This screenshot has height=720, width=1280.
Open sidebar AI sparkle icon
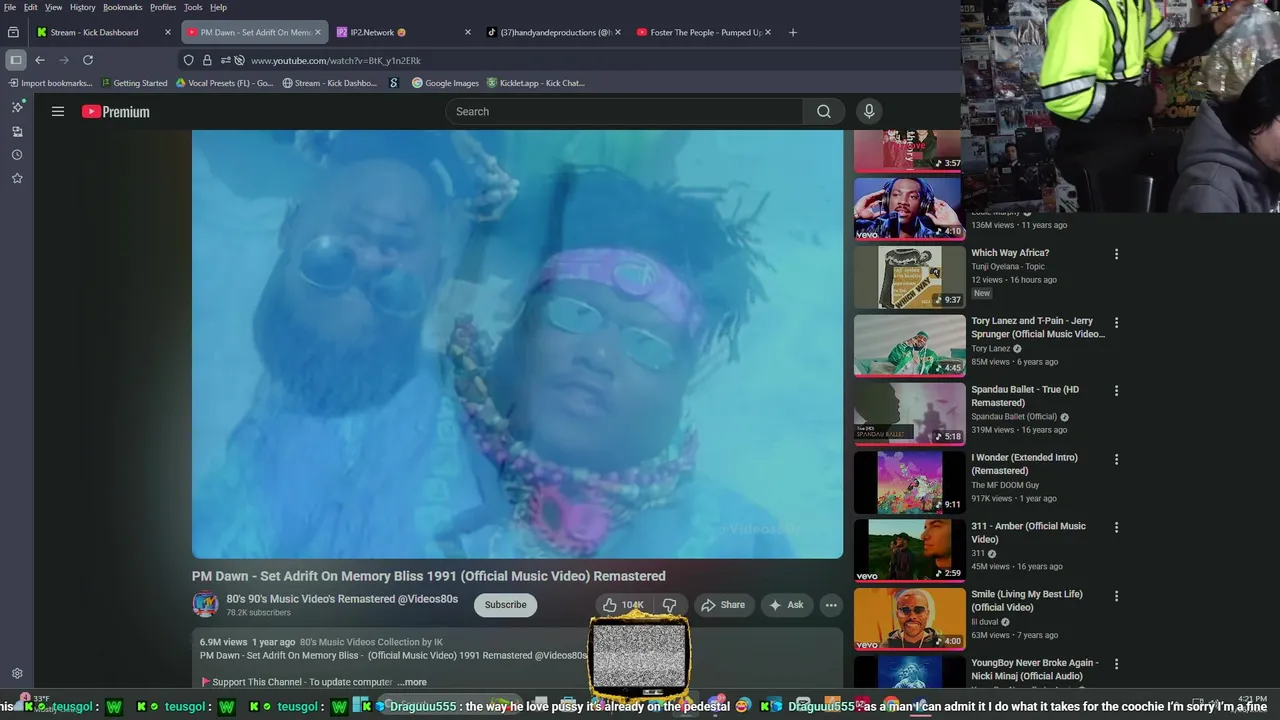(17, 107)
